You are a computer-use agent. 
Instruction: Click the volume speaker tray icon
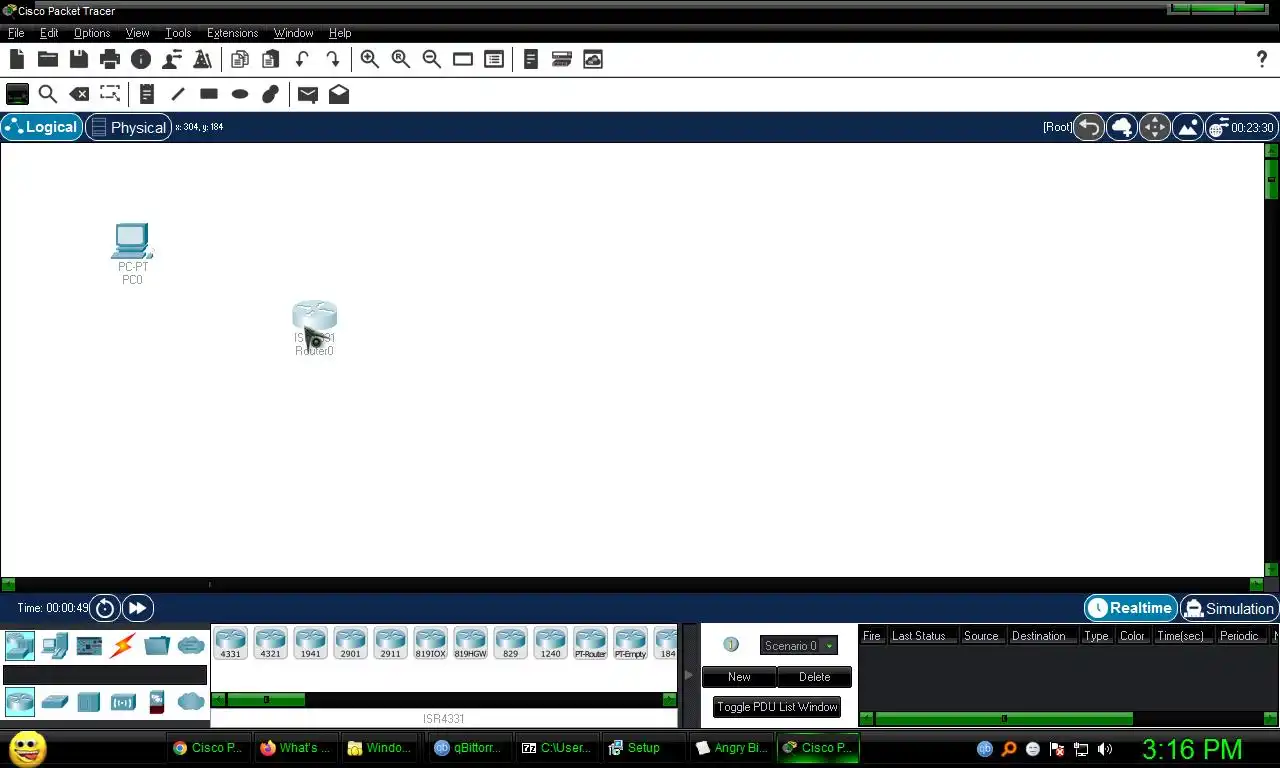[x=1104, y=749]
